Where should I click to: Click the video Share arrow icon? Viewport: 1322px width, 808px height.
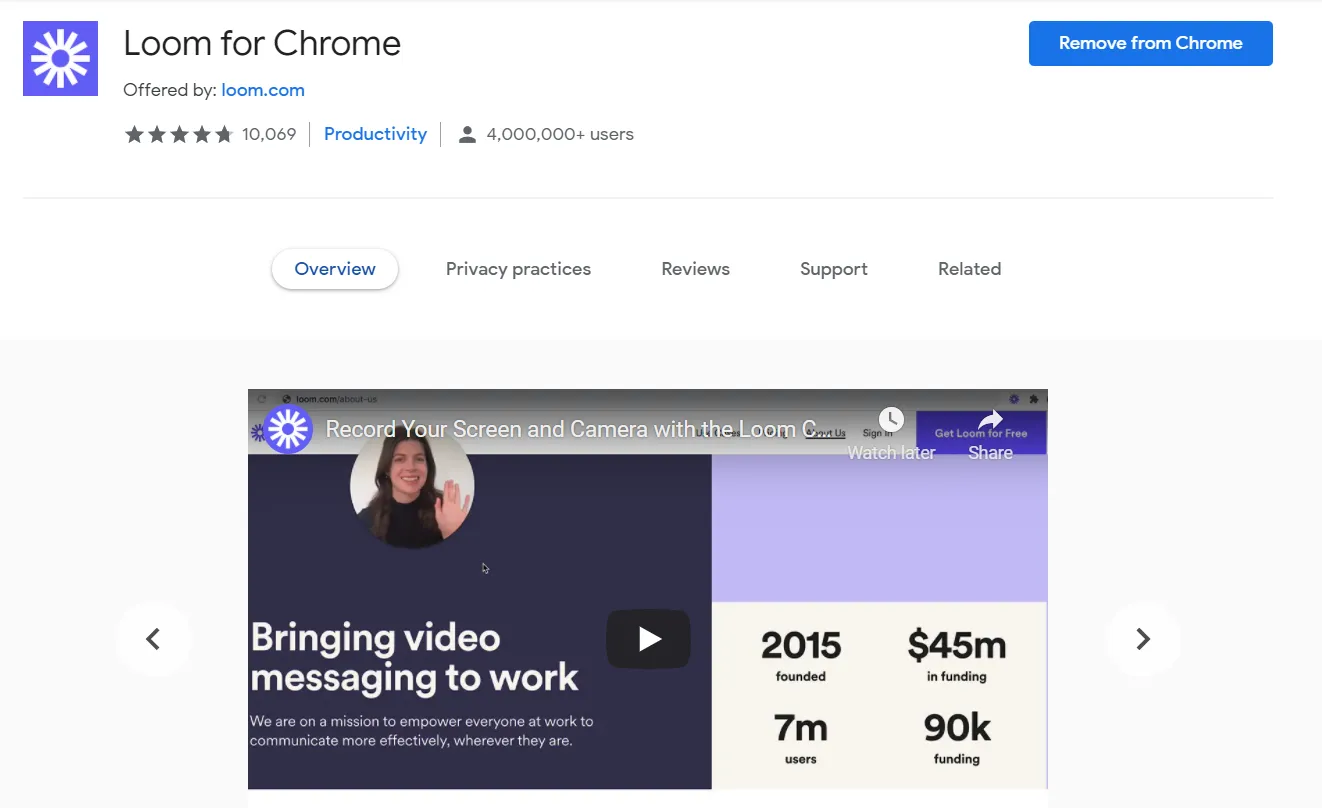990,420
